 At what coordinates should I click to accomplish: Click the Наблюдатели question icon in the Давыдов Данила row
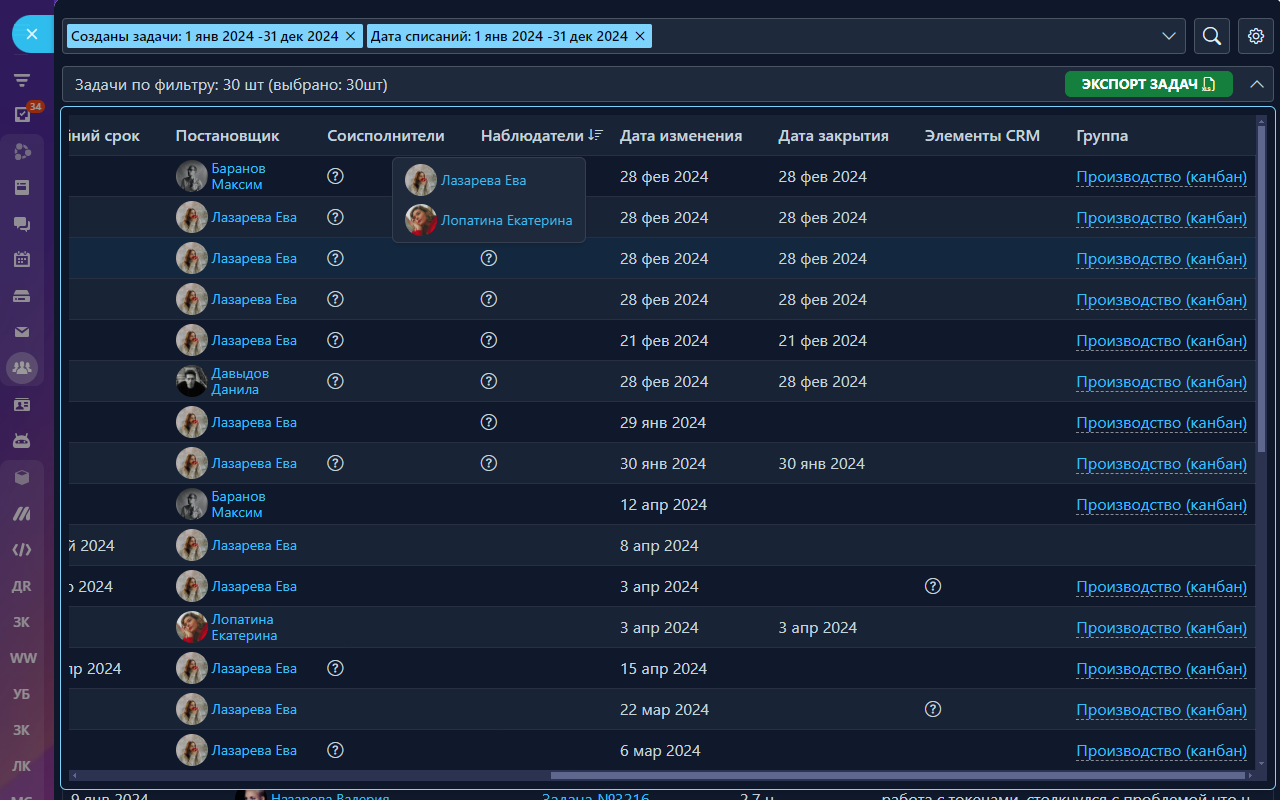coord(489,381)
